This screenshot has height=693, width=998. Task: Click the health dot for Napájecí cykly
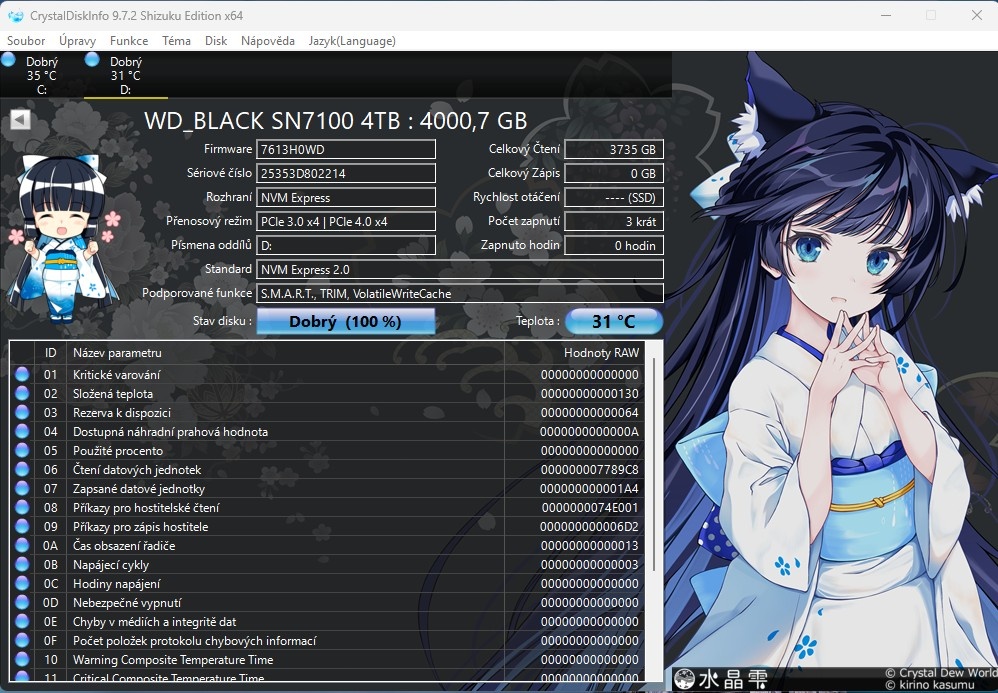22,564
